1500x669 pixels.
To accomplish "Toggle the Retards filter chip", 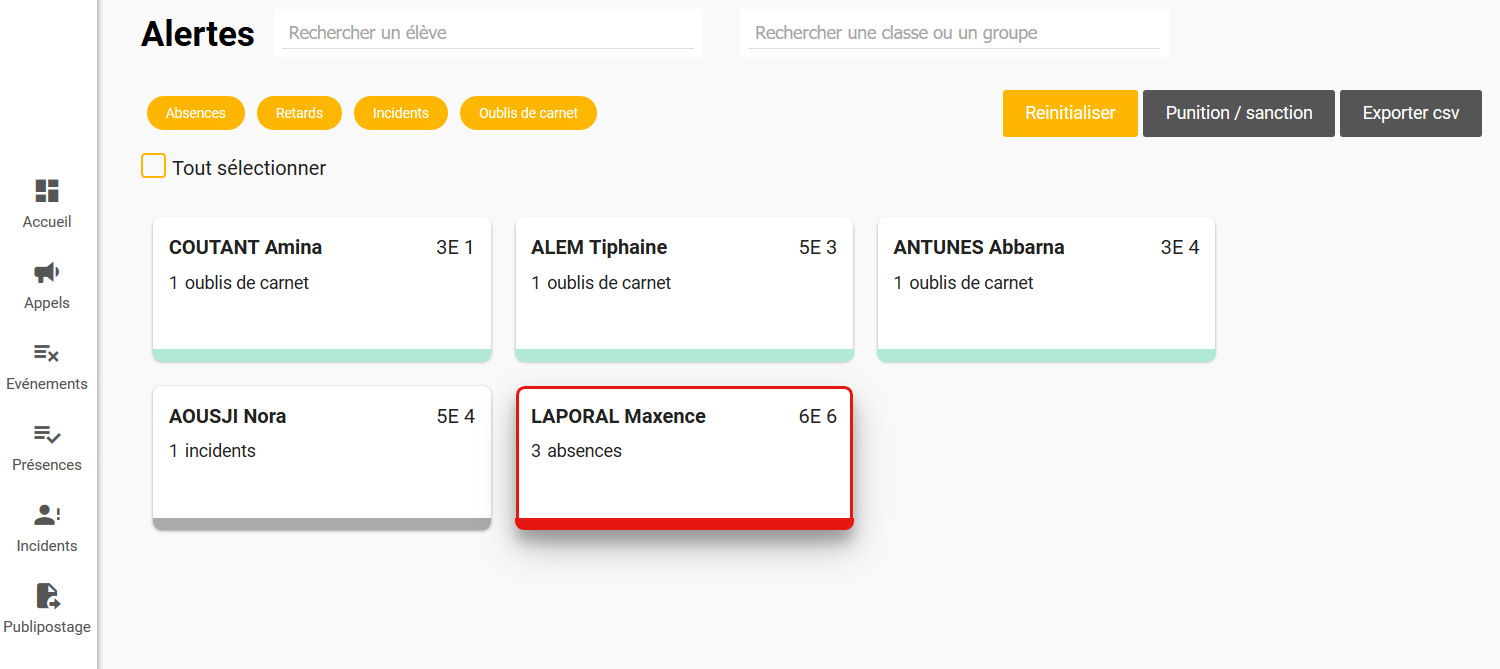I will click(299, 113).
